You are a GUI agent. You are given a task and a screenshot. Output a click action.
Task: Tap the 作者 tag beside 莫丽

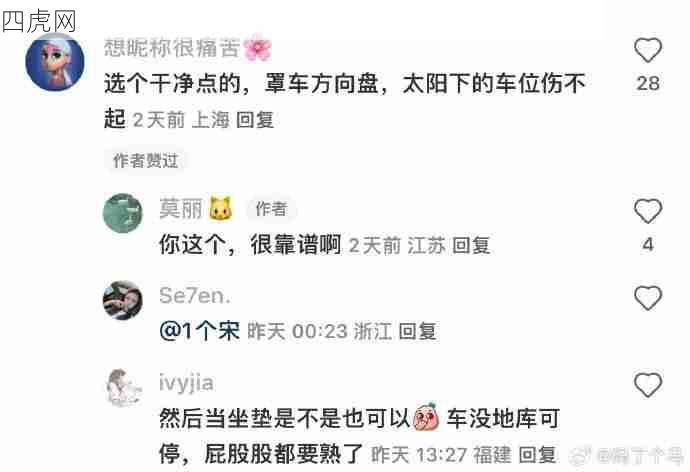(272, 209)
